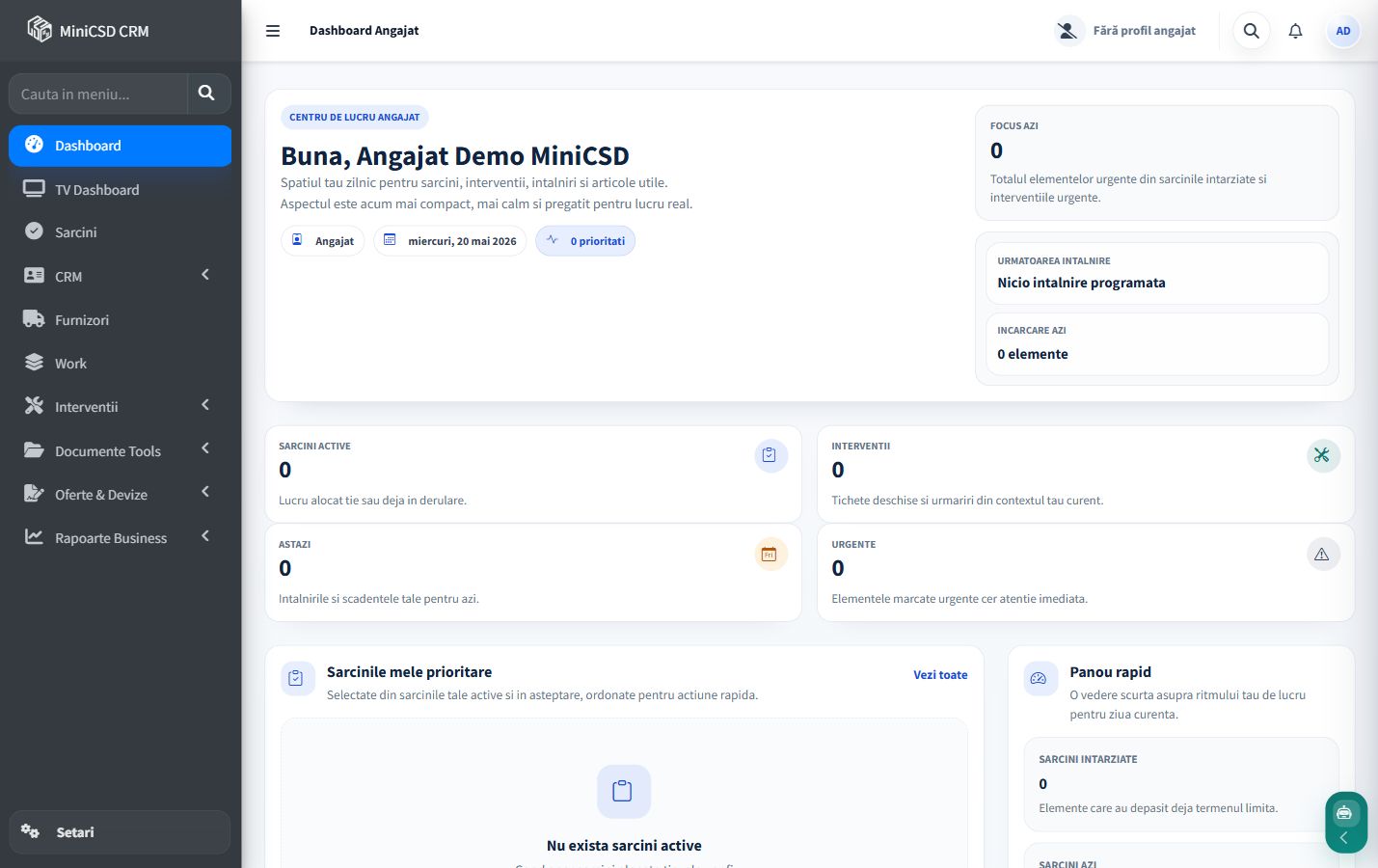Viewport: 1378px width, 868px height.
Task: Open the Work menu item
Action: pyautogui.click(x=120, y=363)
